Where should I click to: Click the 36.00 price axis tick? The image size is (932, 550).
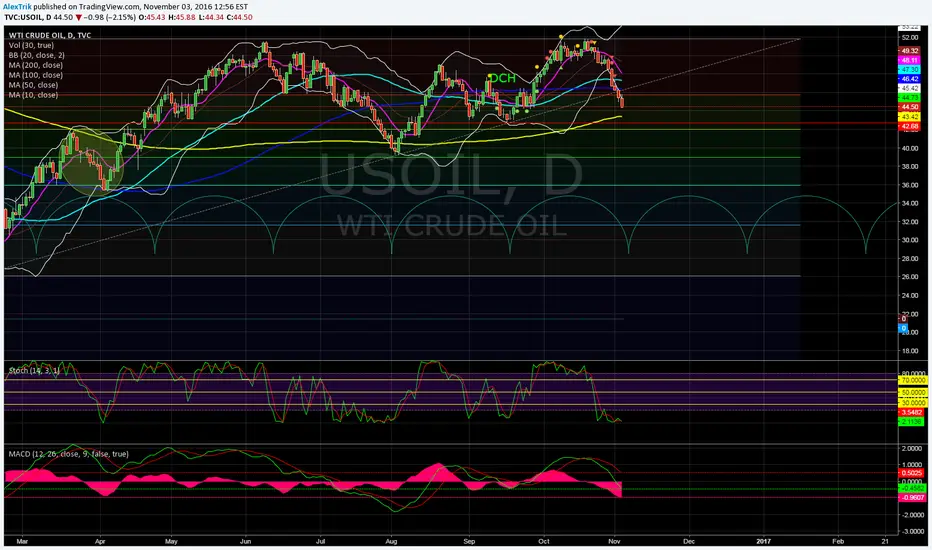pyautogui.click(x=910, y=185)
